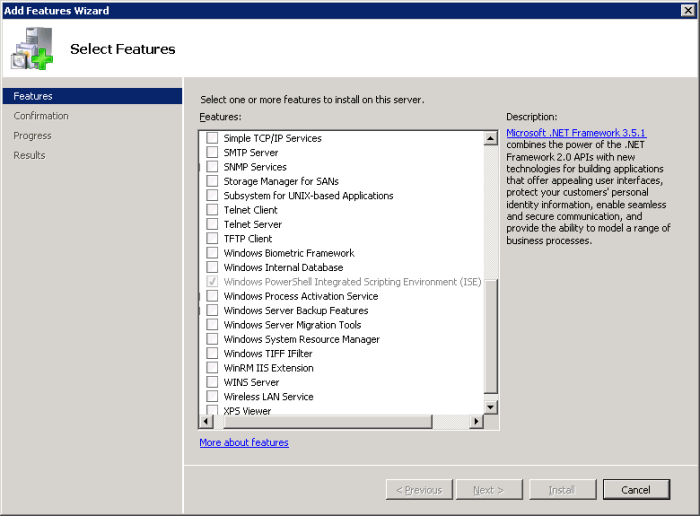Toggle the Wireless LAN Service checkbox
Viewport: 700px width, 516px height.
[212, 397]
